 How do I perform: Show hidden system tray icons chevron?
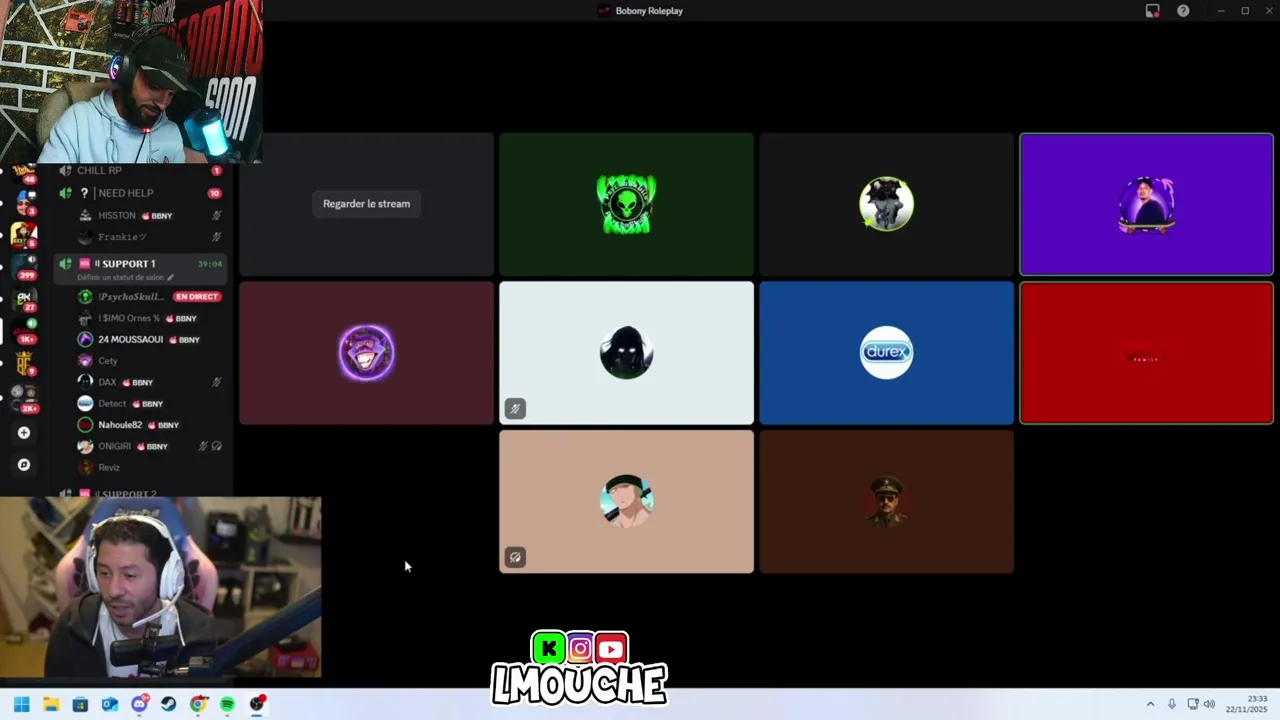pyautogui.click(x=1150, y=704)
